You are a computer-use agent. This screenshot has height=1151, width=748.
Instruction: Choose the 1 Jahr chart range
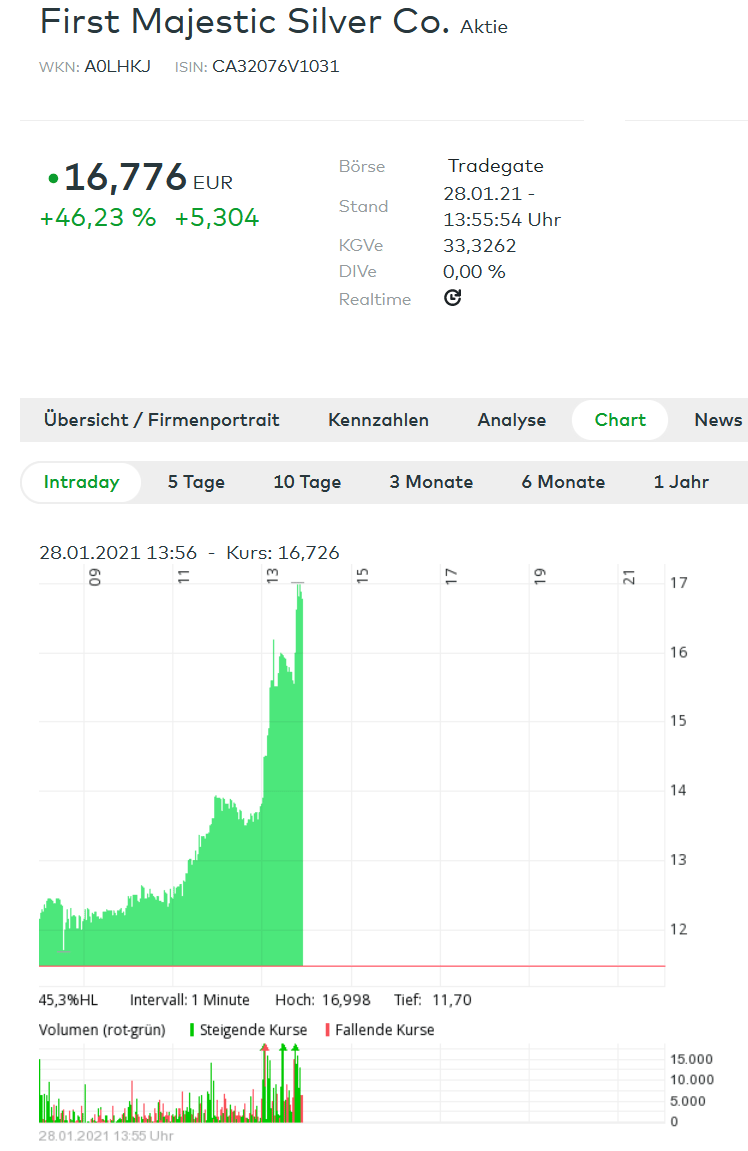pos(681,482)
